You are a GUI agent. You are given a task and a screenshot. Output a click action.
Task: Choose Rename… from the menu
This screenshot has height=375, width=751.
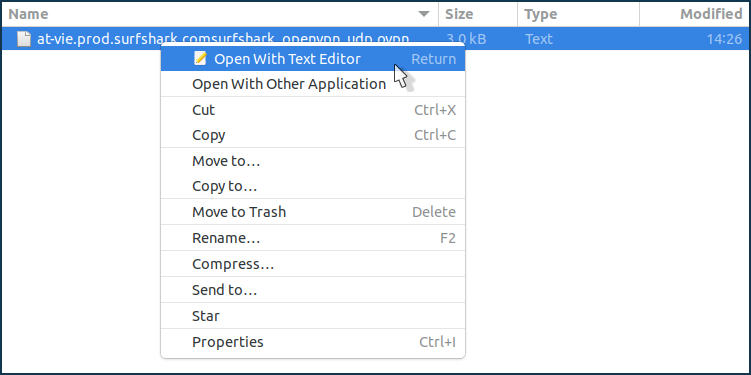pyautogui.click(x=313, y=238)
